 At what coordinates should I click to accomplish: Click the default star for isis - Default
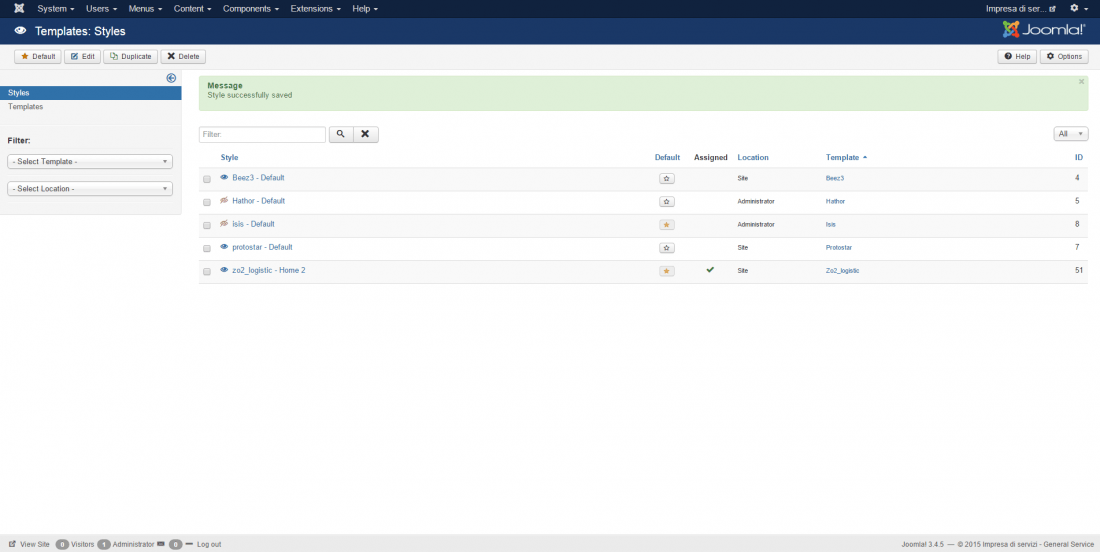(667, 225)
